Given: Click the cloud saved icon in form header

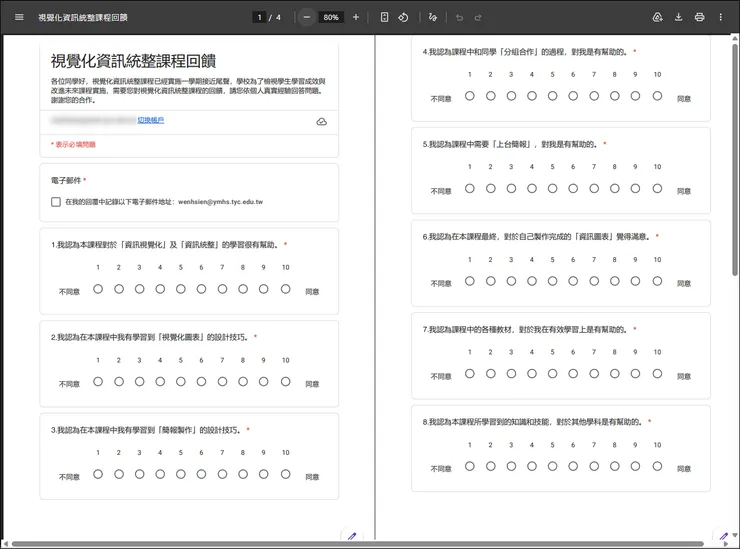Looking at the screenshot, I should tap(321, 122).
